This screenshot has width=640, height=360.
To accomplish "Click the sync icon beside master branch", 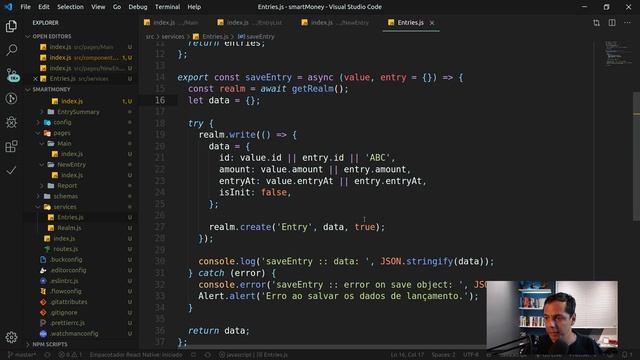I will [x=47, y=355].
